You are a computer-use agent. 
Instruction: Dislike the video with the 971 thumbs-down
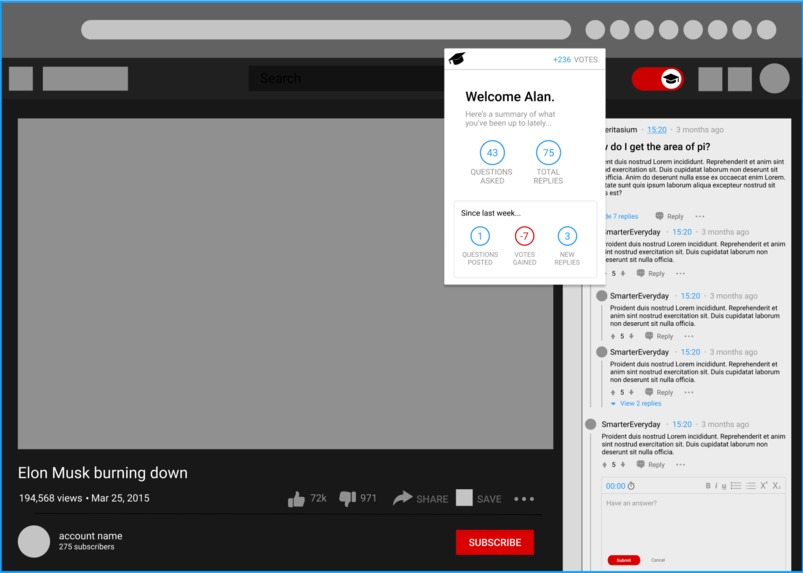click(x=347, y=499)
